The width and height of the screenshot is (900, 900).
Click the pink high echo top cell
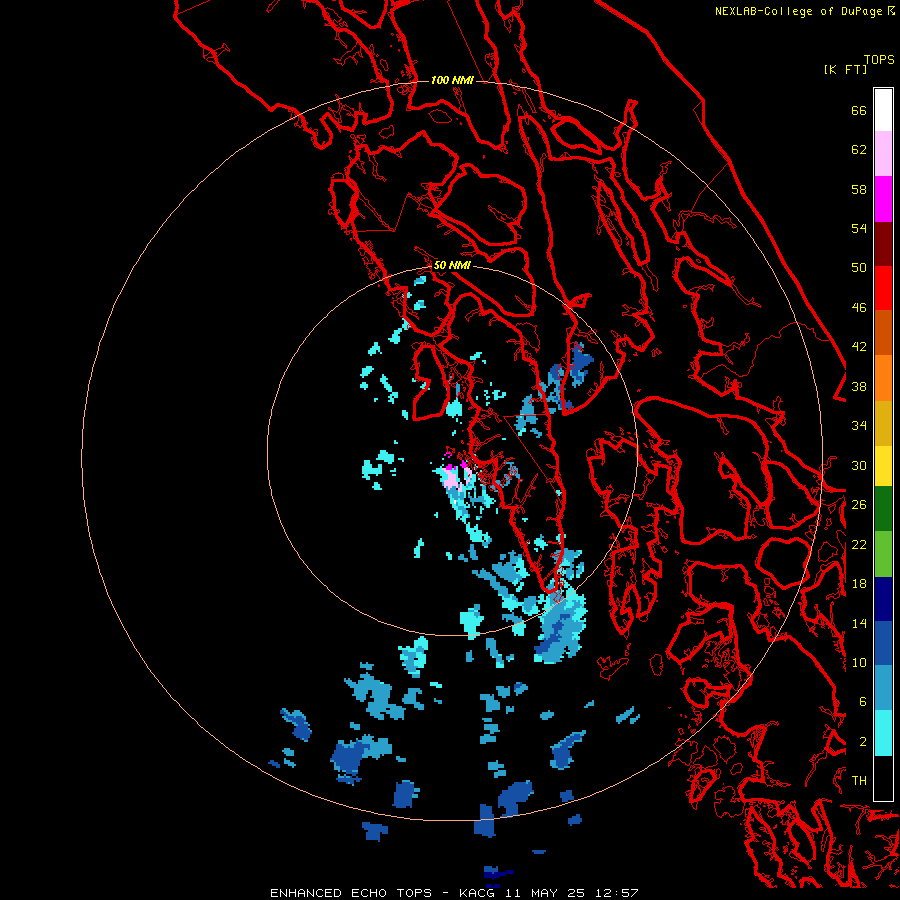pos(452,478)
